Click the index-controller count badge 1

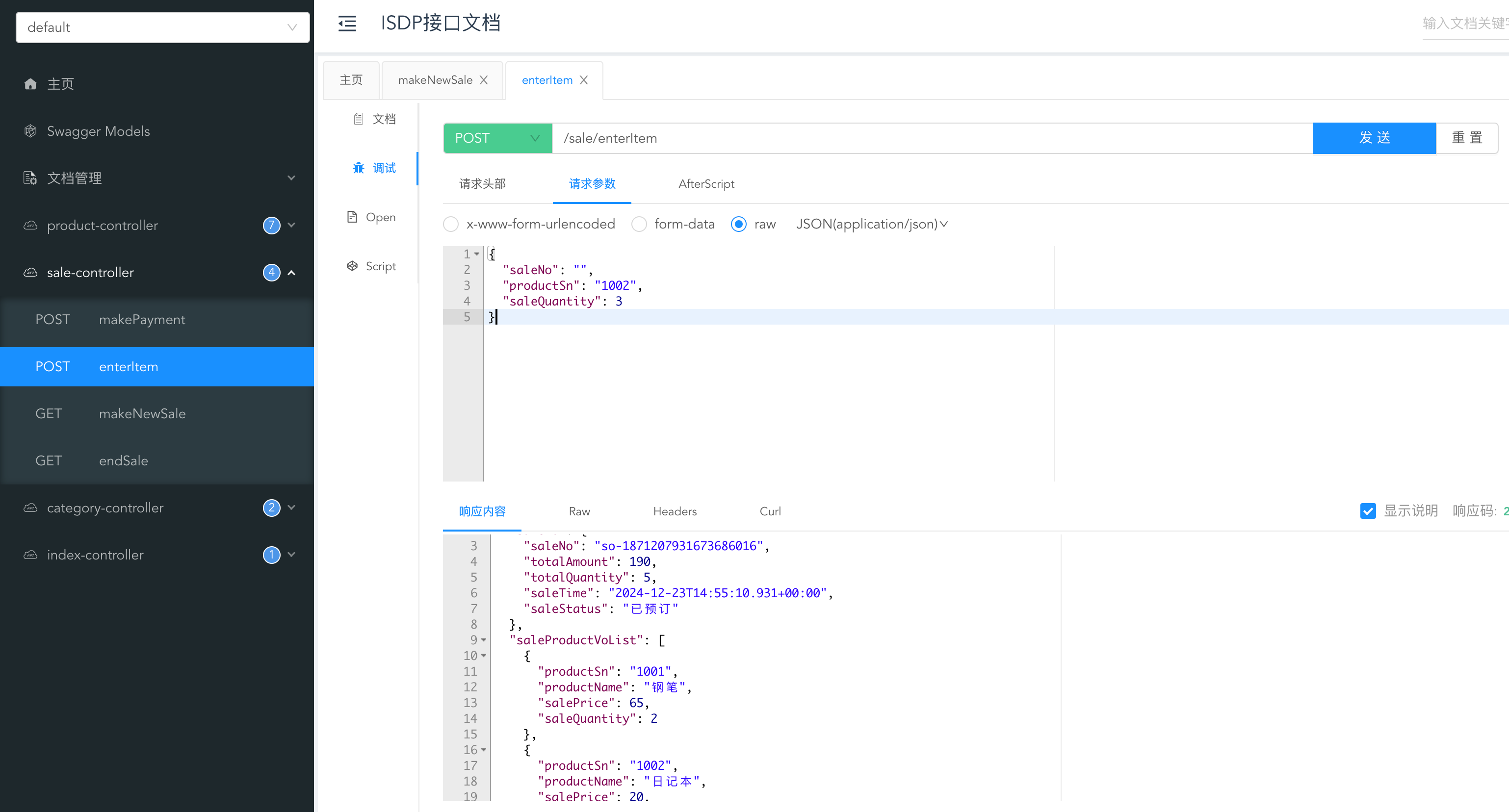(x=271, y=555)
